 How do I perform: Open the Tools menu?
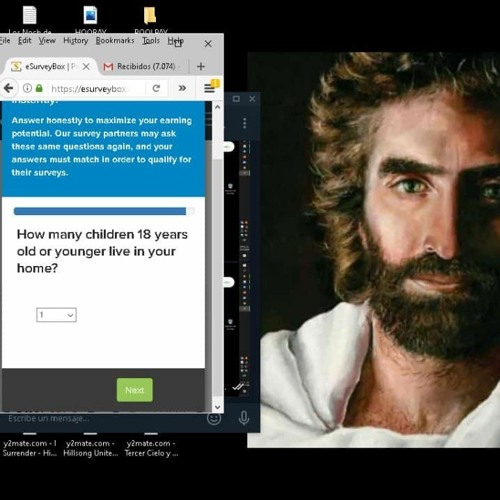[151, 41]
